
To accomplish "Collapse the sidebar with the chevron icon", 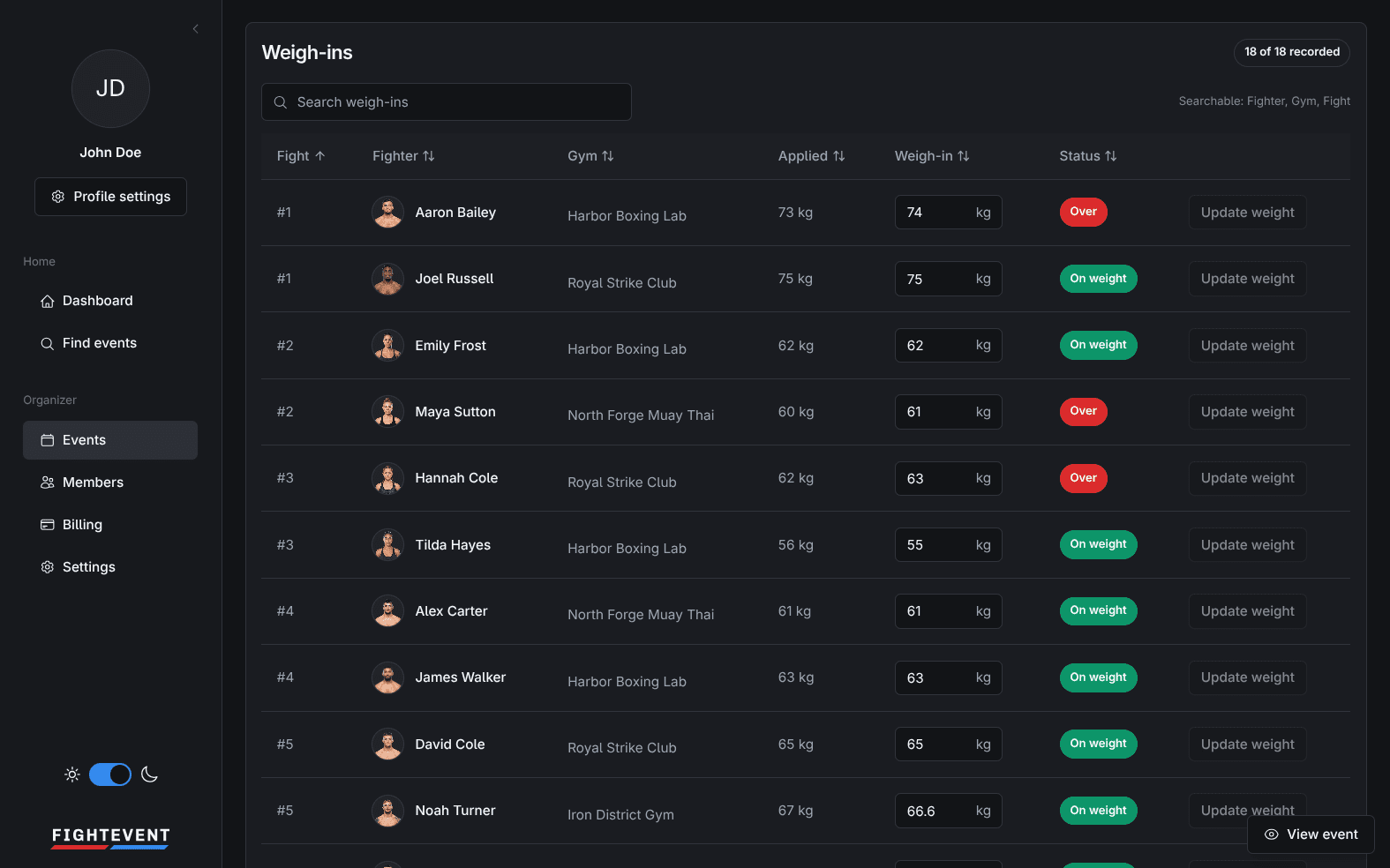I will click(196, 29).
